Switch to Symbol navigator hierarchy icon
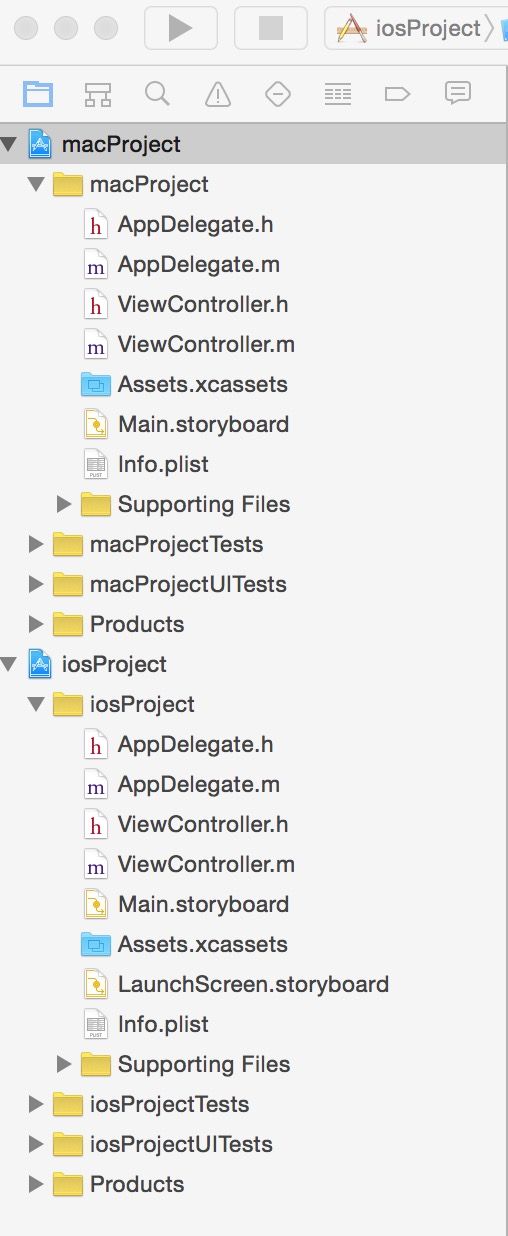 [98, 94]
